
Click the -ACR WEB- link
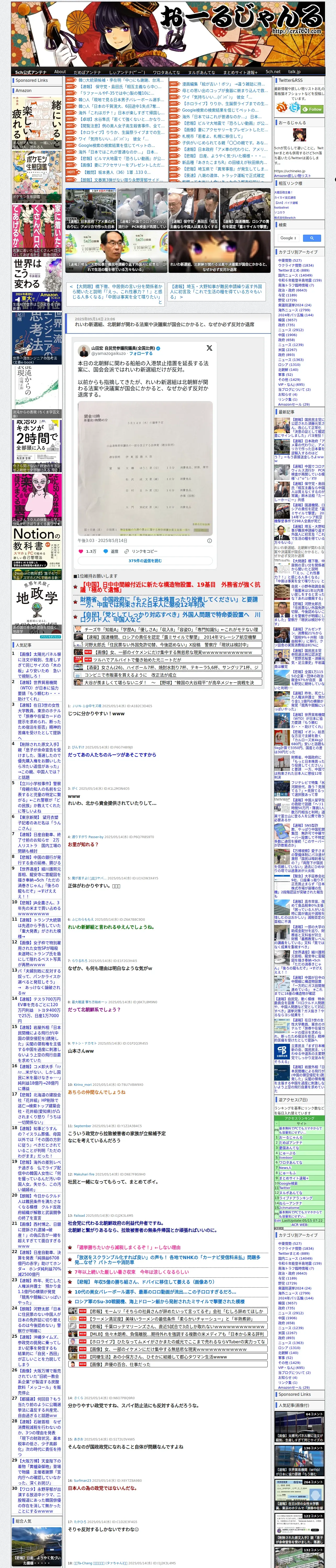coord(299,1225)
